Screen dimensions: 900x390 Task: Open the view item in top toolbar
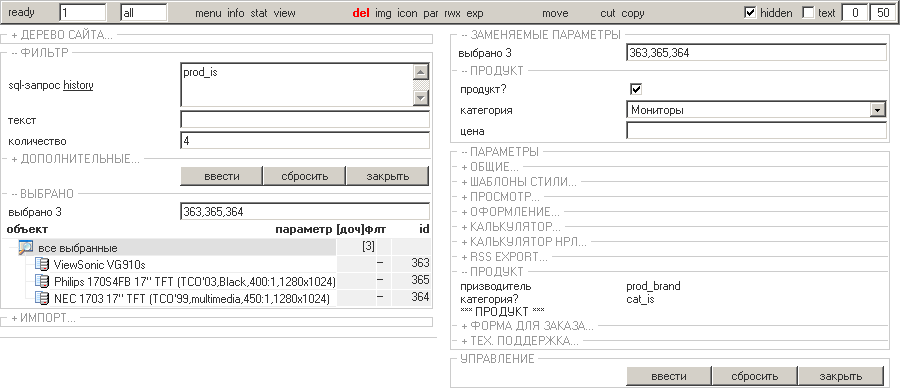(285, 13)
